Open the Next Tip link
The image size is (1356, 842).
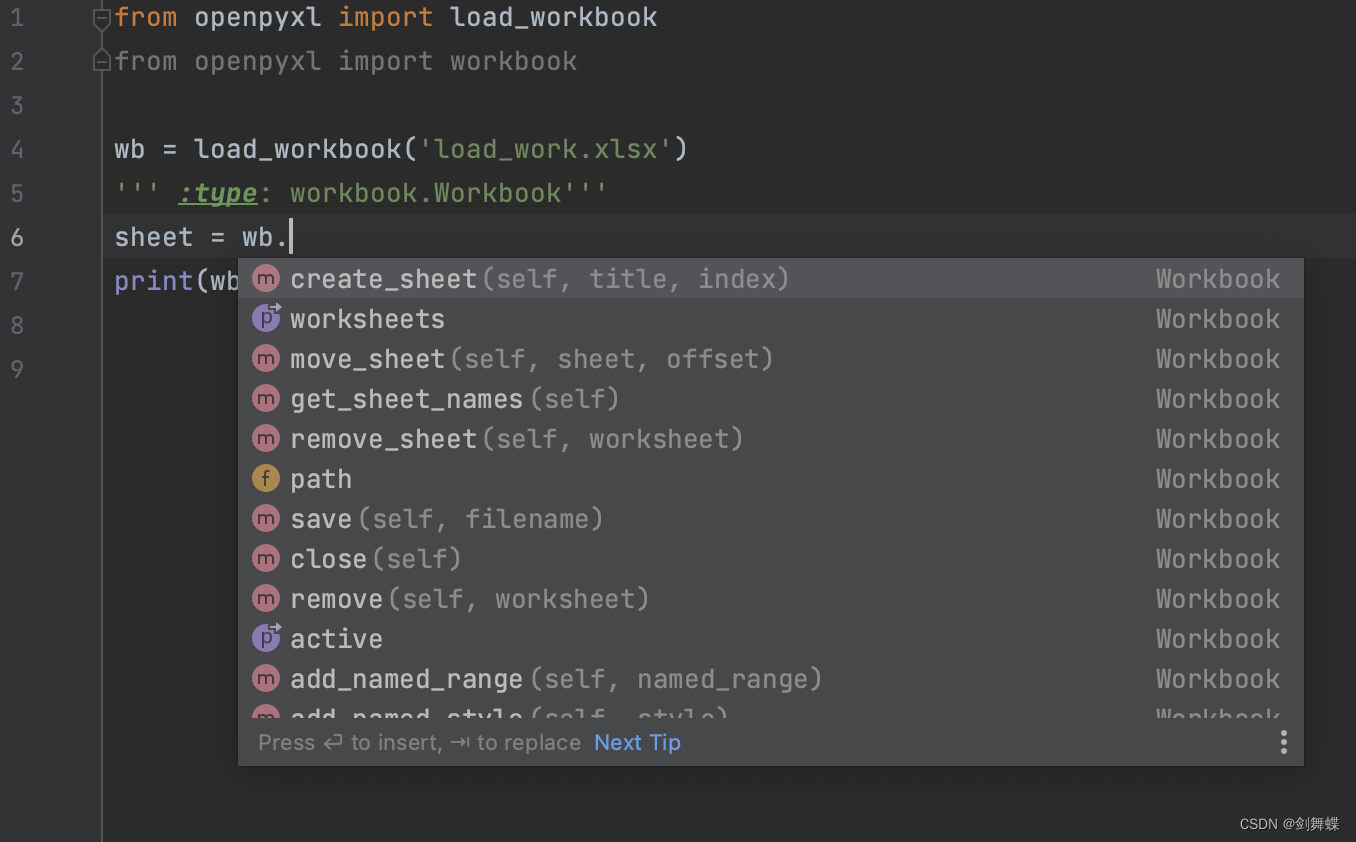pos(637,742)
